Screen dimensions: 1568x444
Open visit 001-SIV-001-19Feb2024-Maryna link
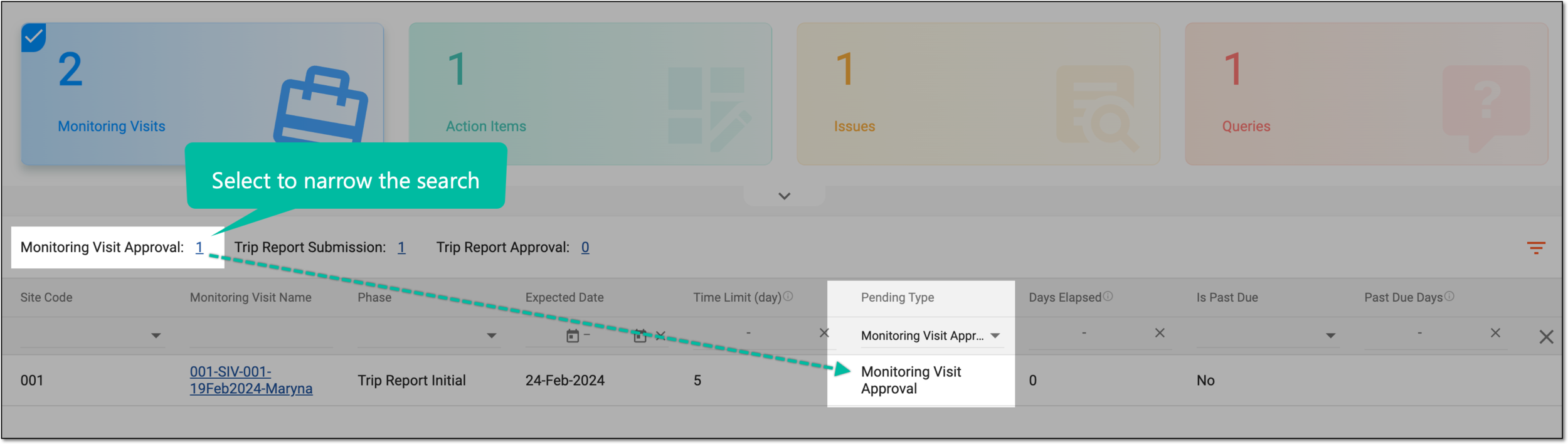pyautogui.click(x=251, y=381)
